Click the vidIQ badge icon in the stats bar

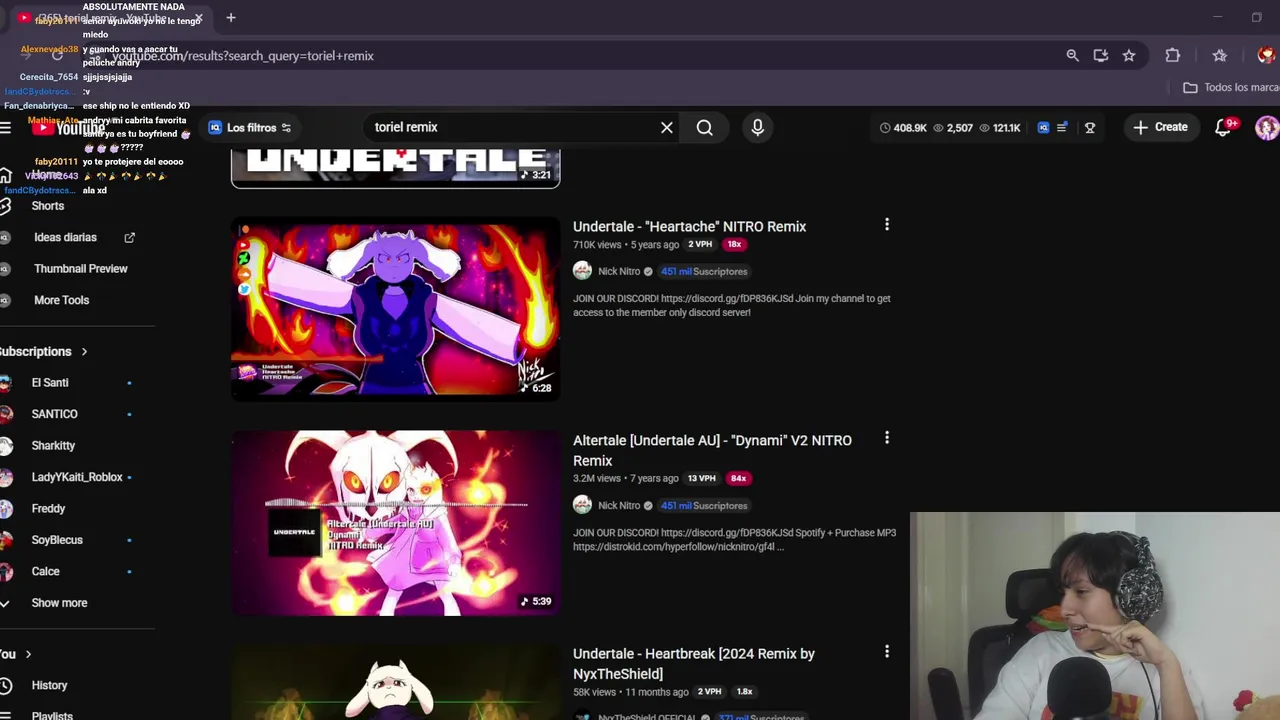[x=1043, y=128]
